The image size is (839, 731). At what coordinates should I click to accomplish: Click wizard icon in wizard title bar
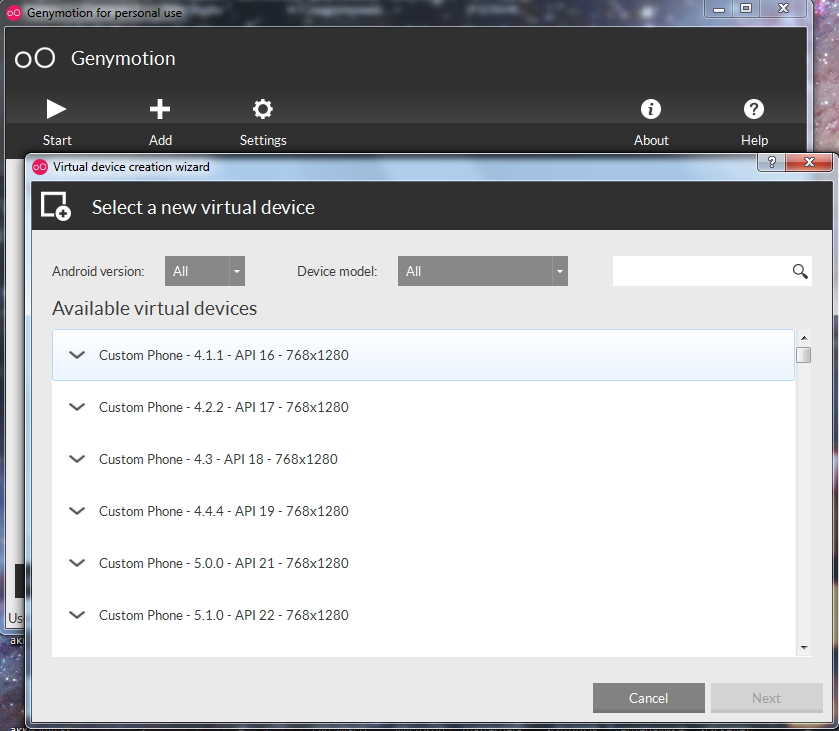pyautogui.click(x=40, y=167)
